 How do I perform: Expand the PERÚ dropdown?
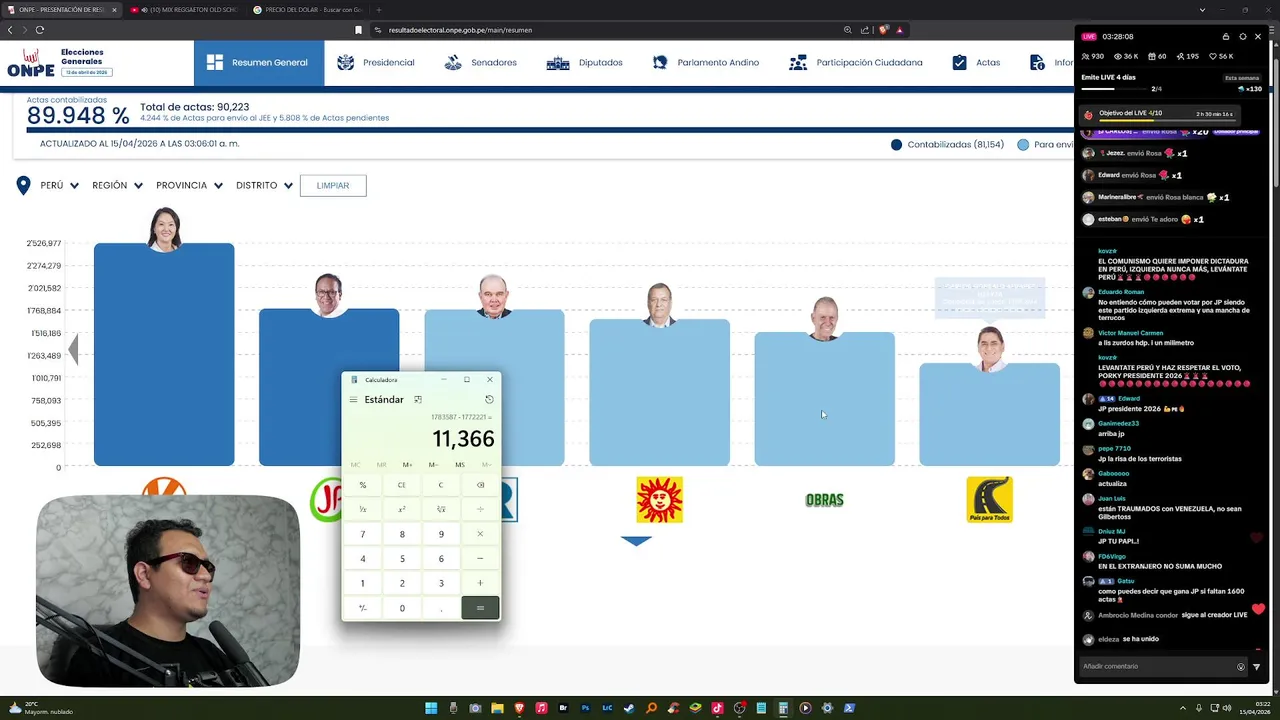coord(60,185)
